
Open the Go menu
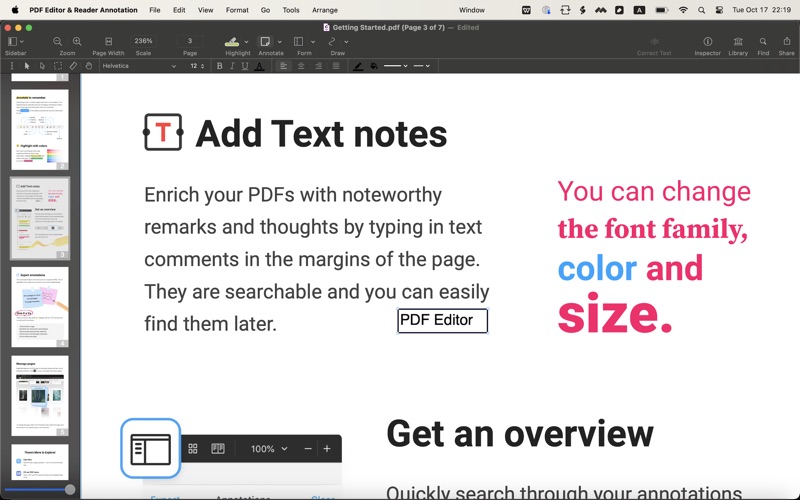[265, 10]
